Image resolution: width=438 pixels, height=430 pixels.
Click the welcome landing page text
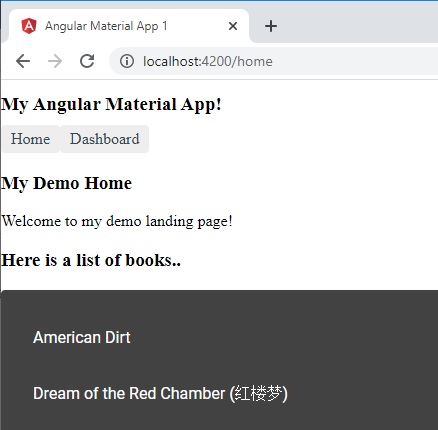click(117, 221)
